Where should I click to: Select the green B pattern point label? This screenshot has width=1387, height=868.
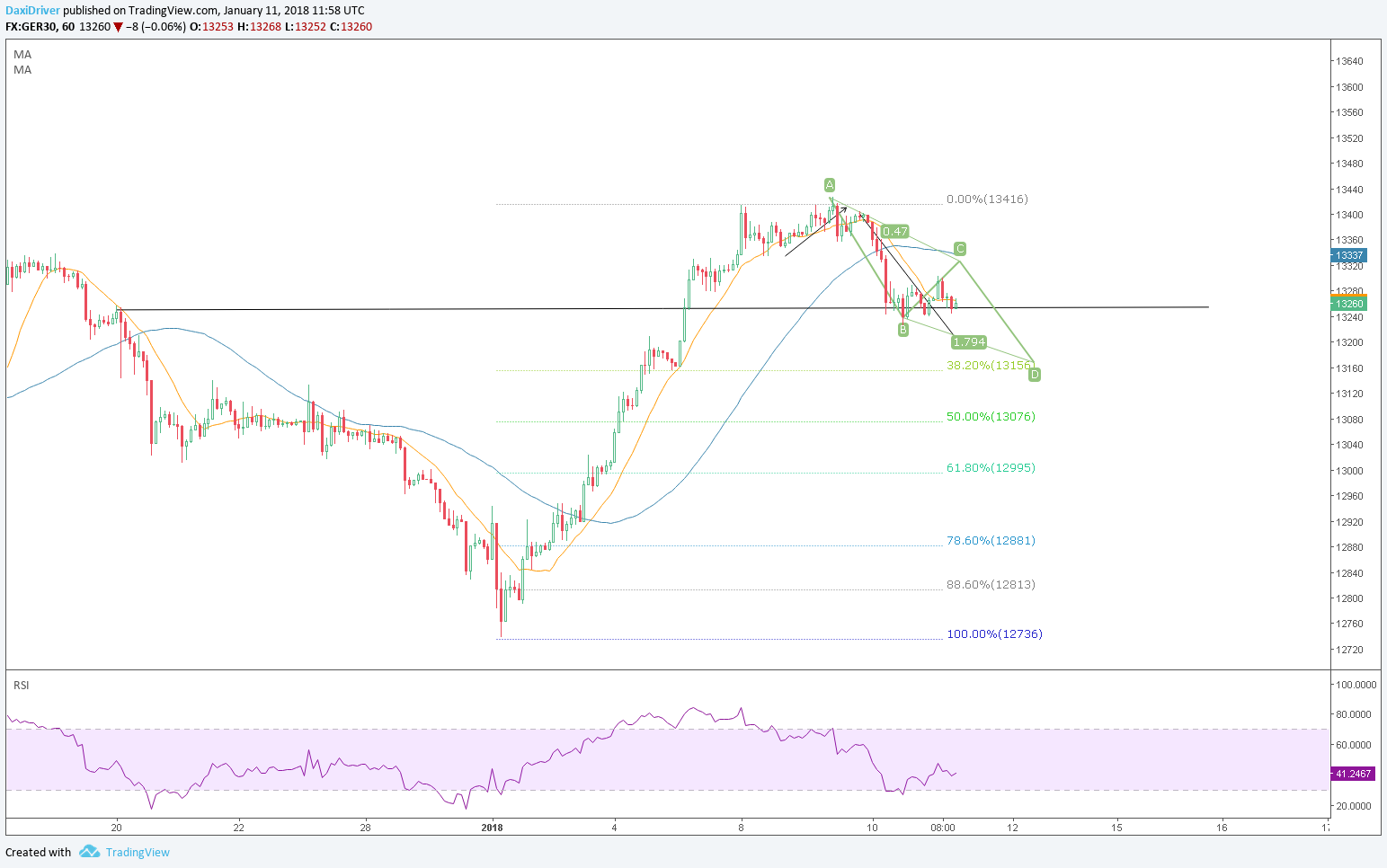coord(903,330)
